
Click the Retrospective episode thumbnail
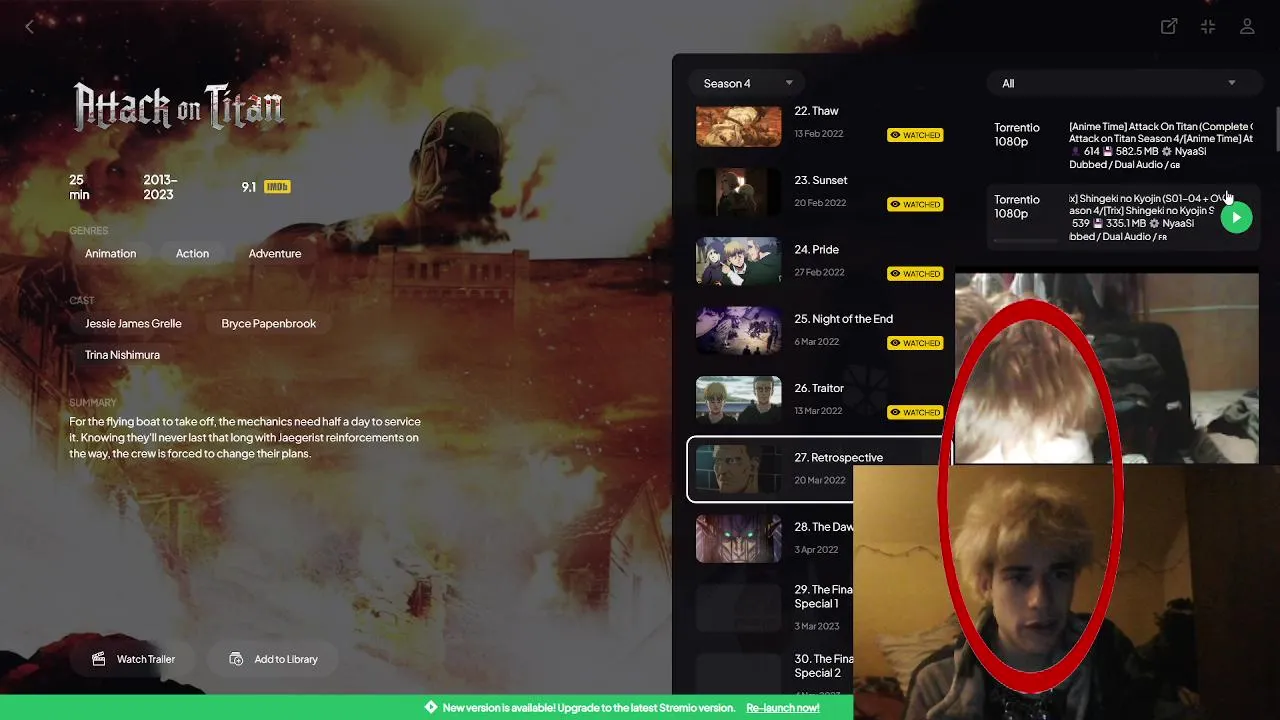[738, 469]
